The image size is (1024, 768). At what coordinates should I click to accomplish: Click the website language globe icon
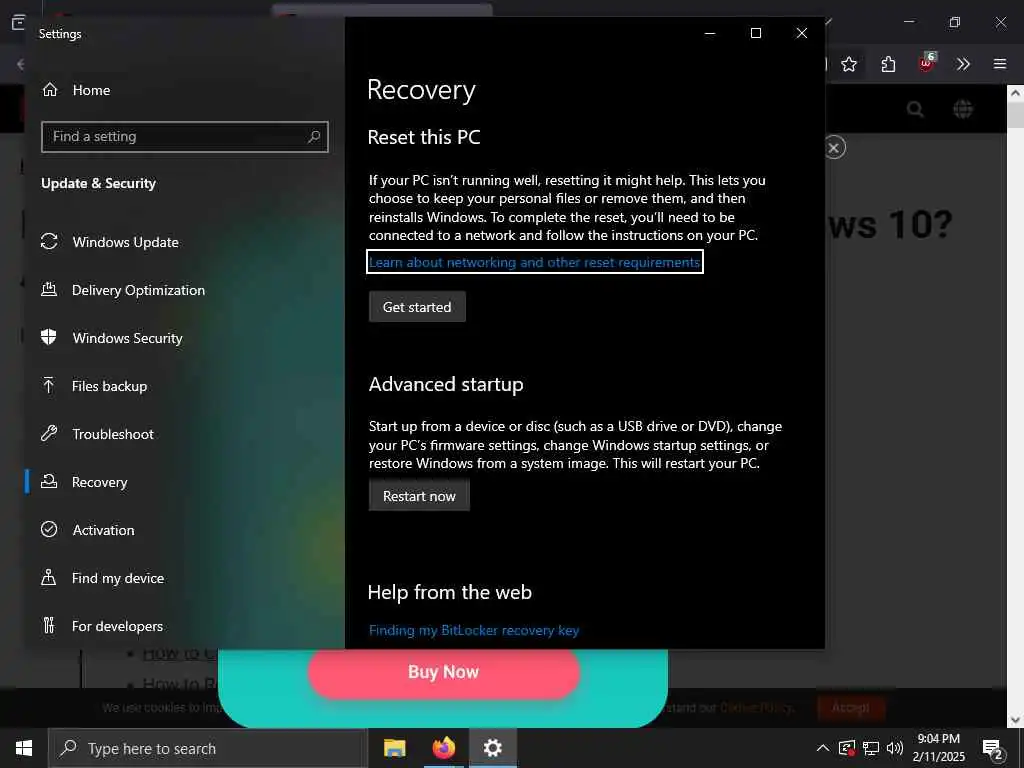963,109
